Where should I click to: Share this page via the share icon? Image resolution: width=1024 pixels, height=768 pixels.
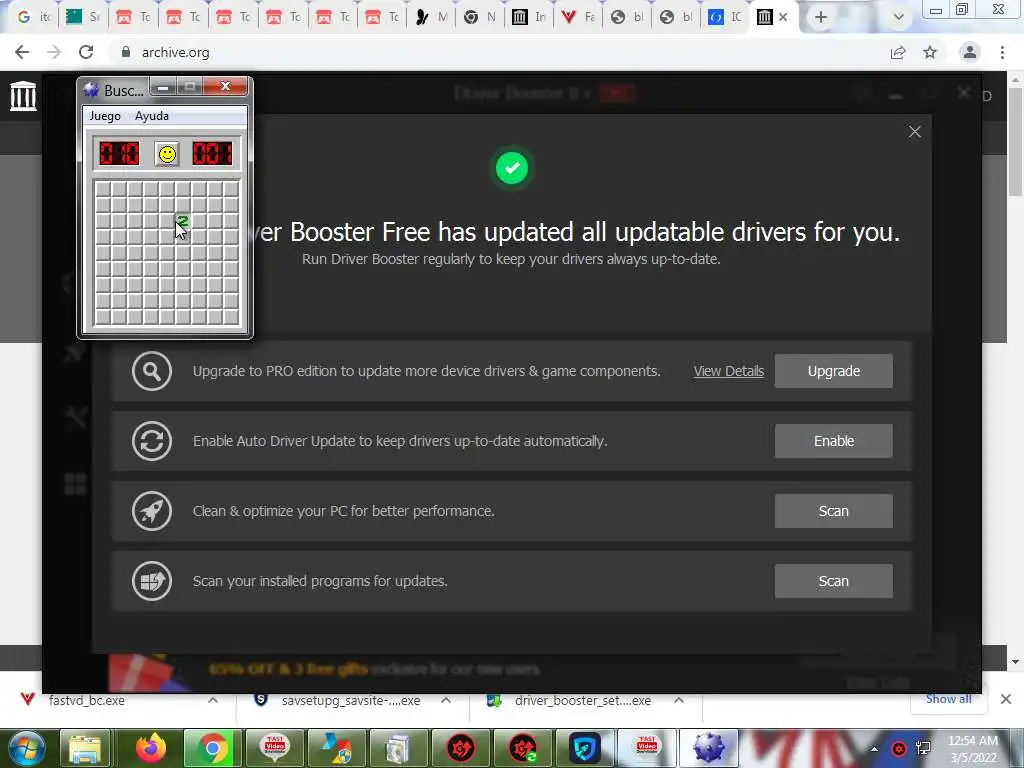(898, 52)
